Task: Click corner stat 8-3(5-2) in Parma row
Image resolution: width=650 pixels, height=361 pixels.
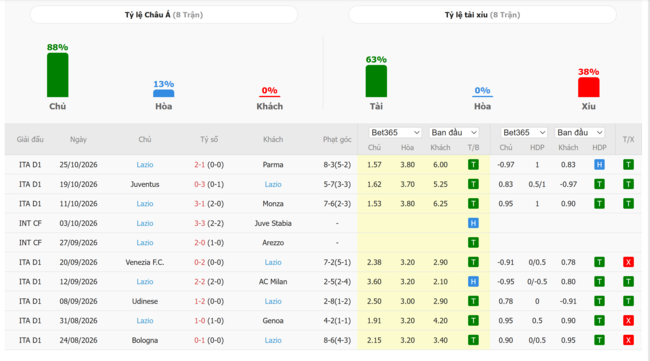Action: click(x=337, y=165)
